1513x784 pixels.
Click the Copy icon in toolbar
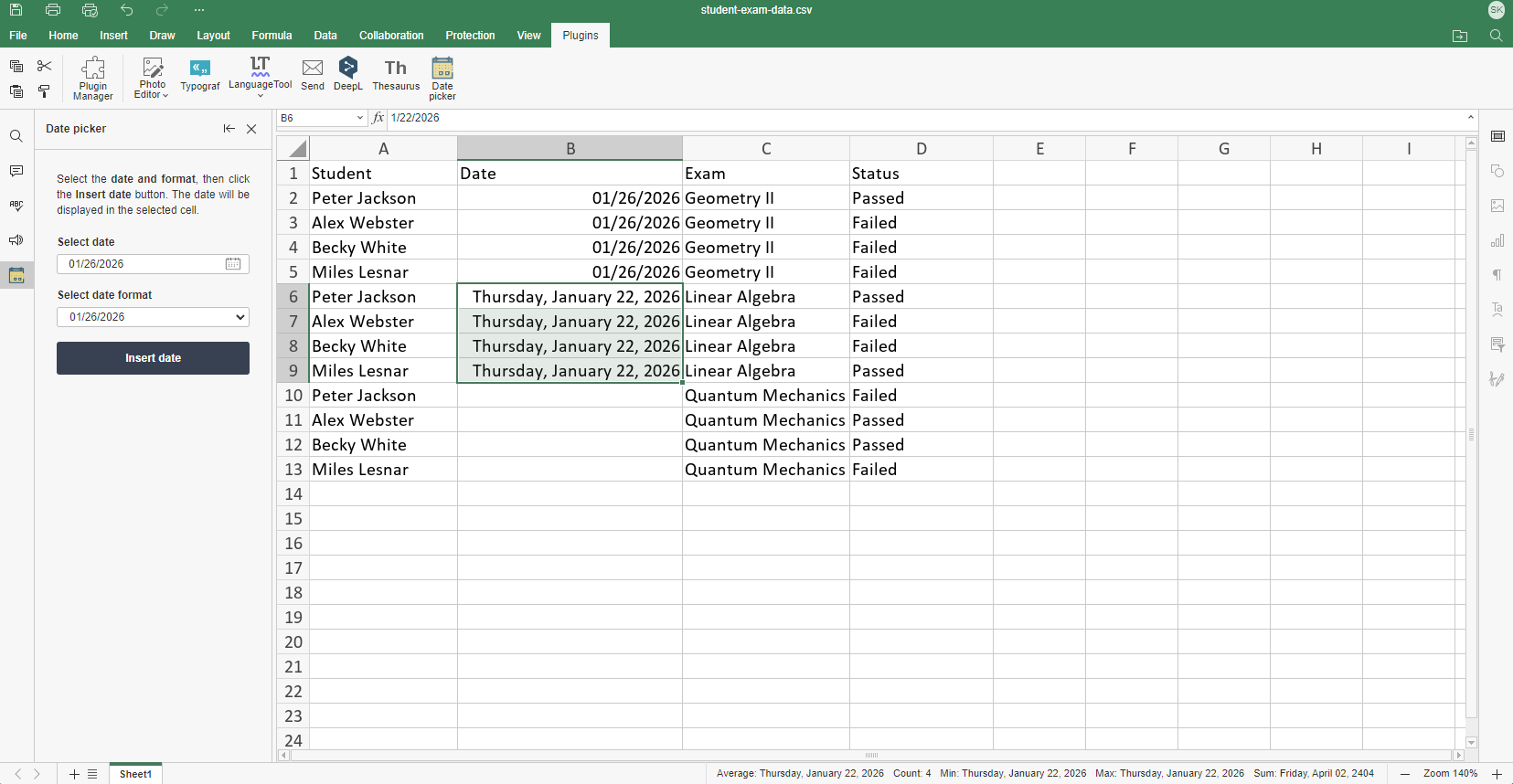point(16,66)
